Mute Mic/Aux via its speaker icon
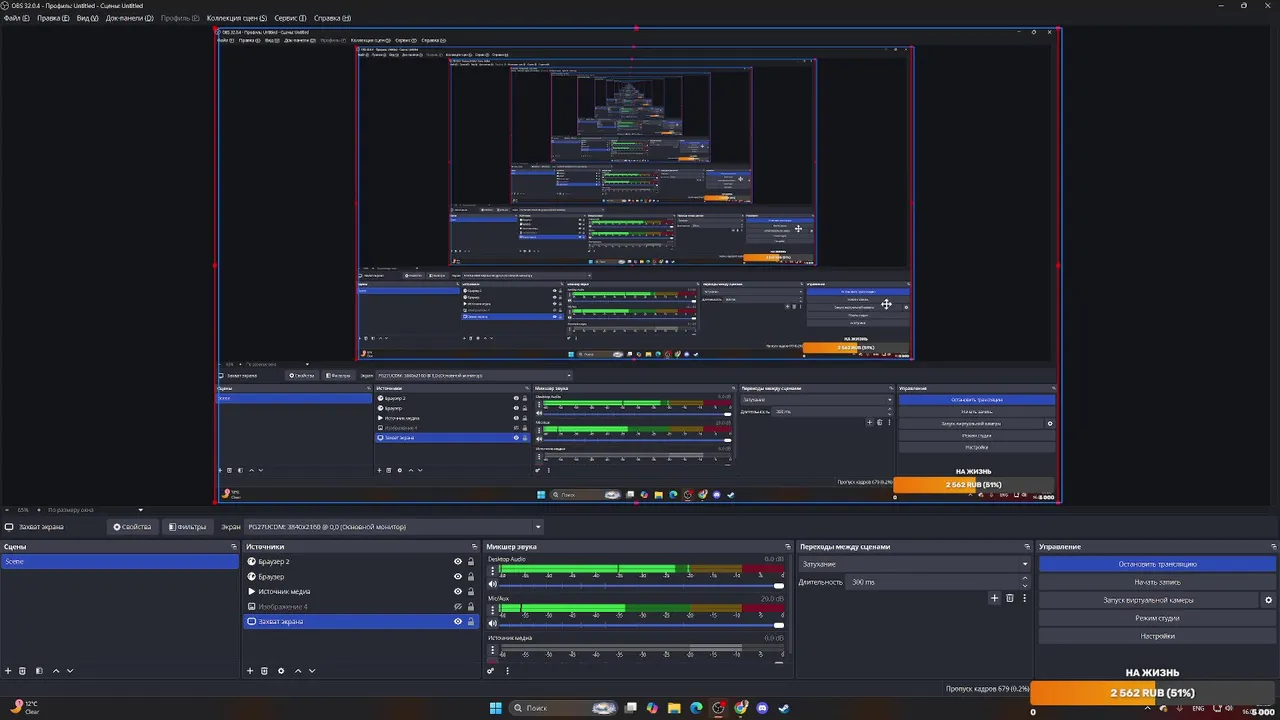 click(x=492, y=624)
